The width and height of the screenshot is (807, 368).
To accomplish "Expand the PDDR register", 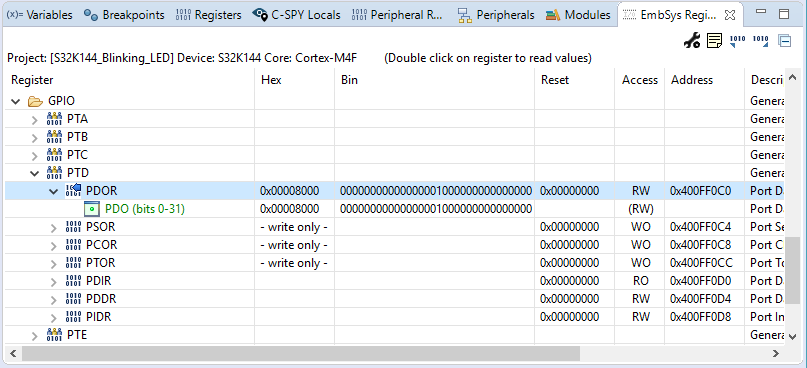I will [54, 300].
